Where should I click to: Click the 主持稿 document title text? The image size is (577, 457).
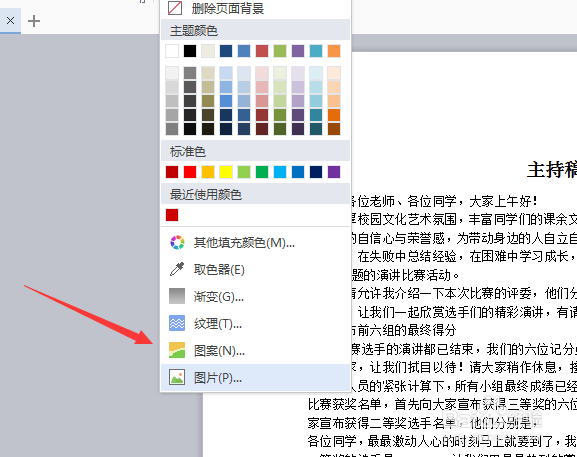pyautogui.click(x=552, y=170)
